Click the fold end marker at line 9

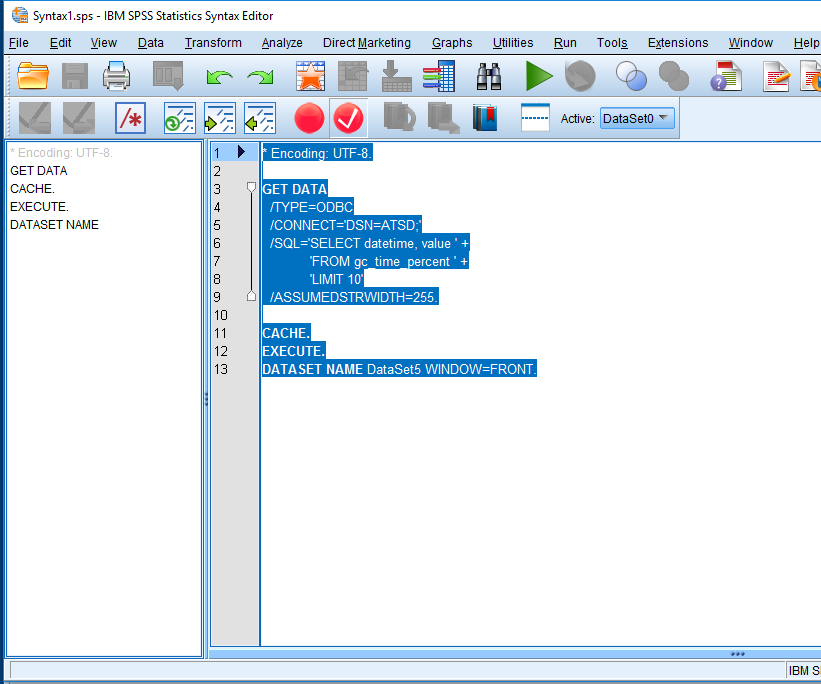pos(251,296)
